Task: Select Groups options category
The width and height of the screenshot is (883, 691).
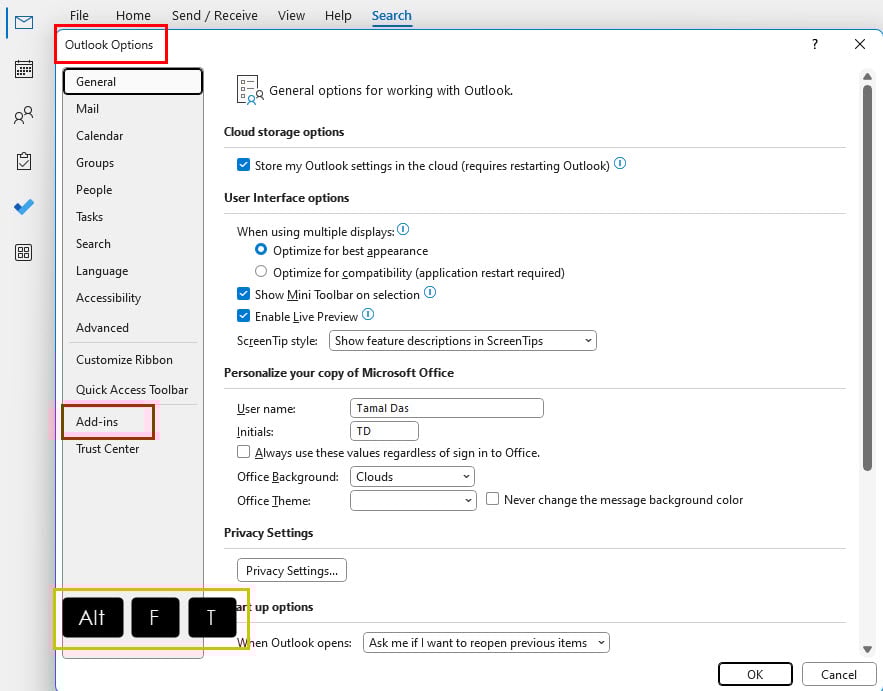Action: (133, 163)
